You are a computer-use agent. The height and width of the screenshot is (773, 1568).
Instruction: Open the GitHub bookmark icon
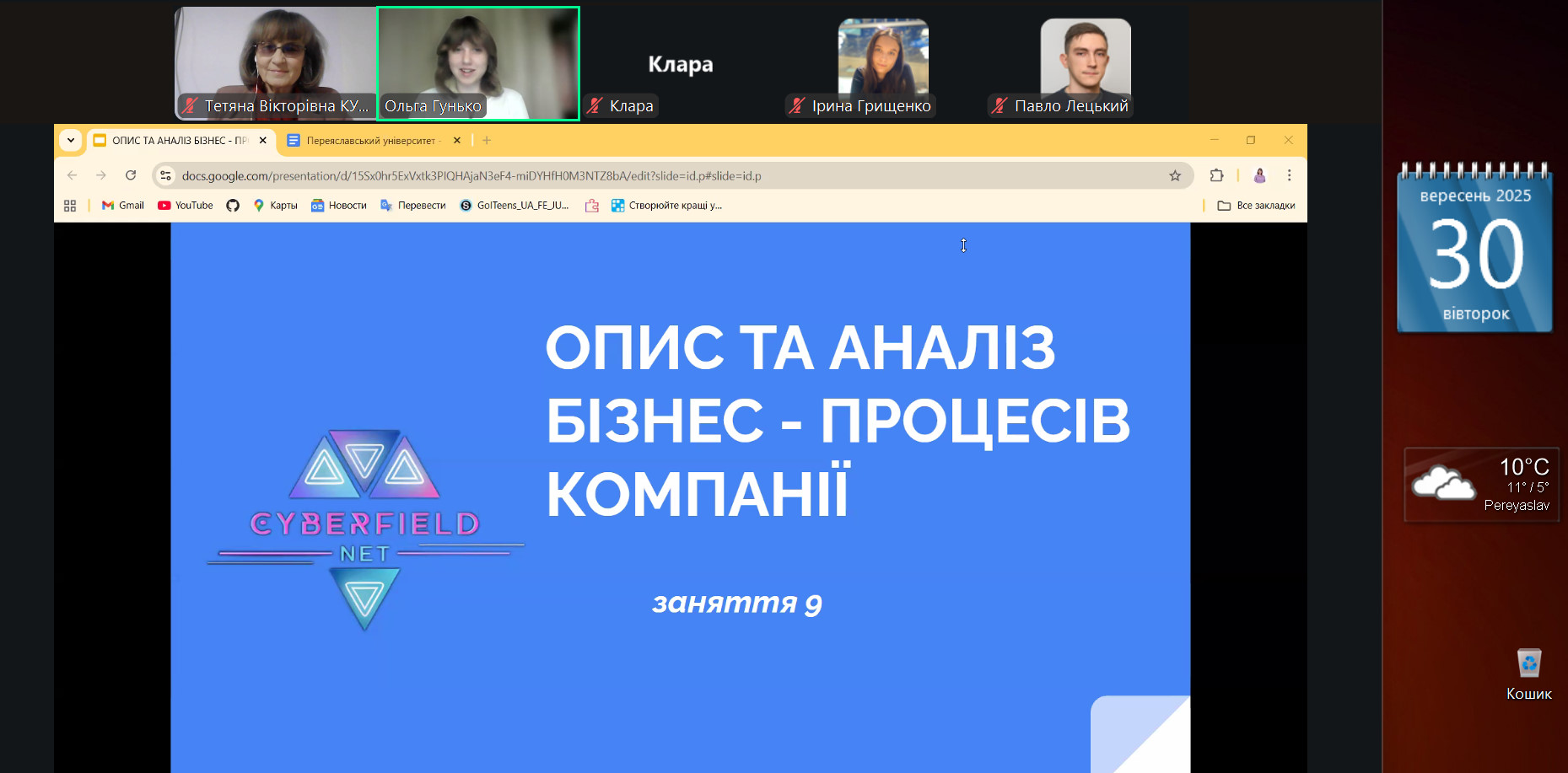[x=233, y=206]
